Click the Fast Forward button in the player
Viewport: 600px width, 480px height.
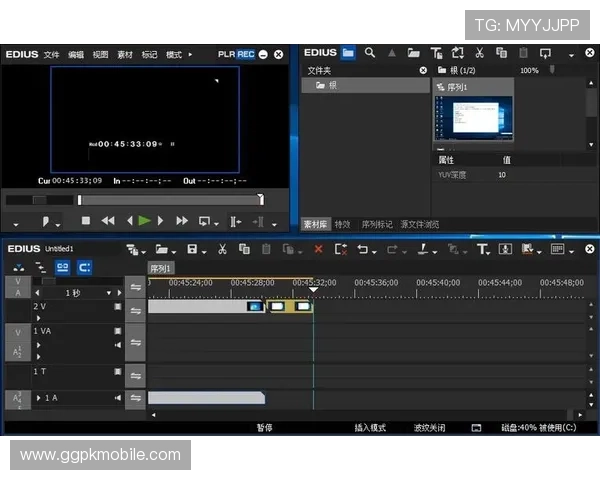click(x=182, y=220)
